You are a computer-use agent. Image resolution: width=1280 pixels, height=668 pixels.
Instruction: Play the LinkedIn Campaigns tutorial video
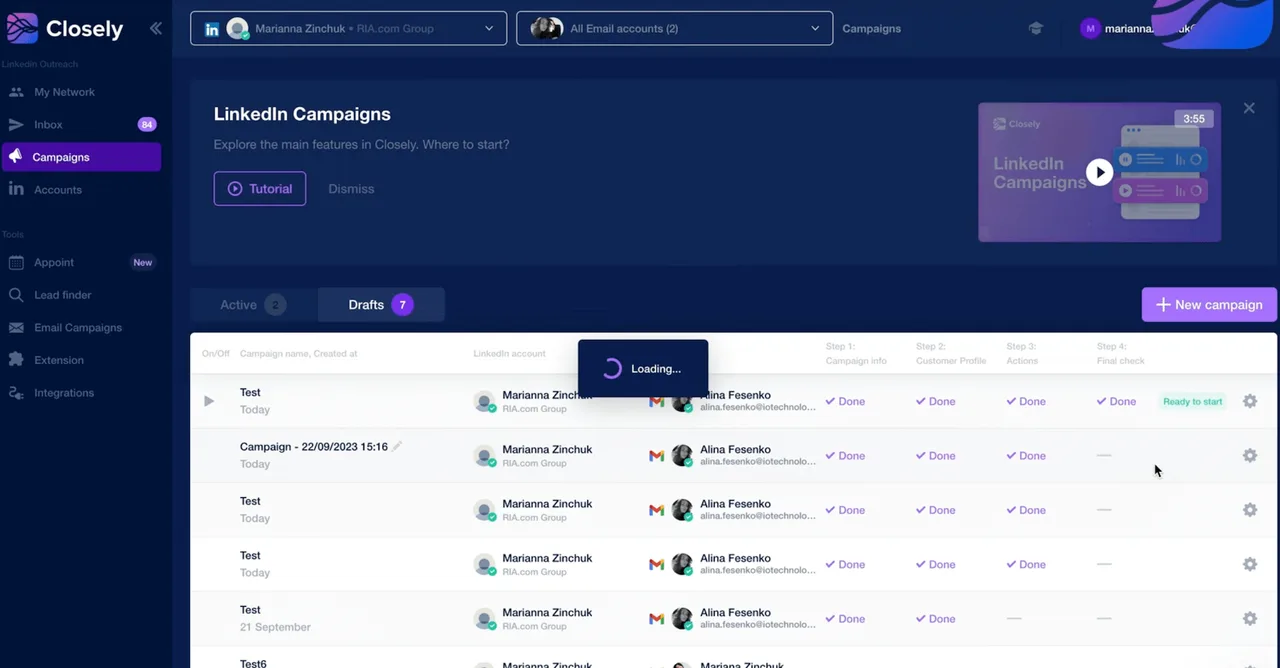pos(1099,172)
